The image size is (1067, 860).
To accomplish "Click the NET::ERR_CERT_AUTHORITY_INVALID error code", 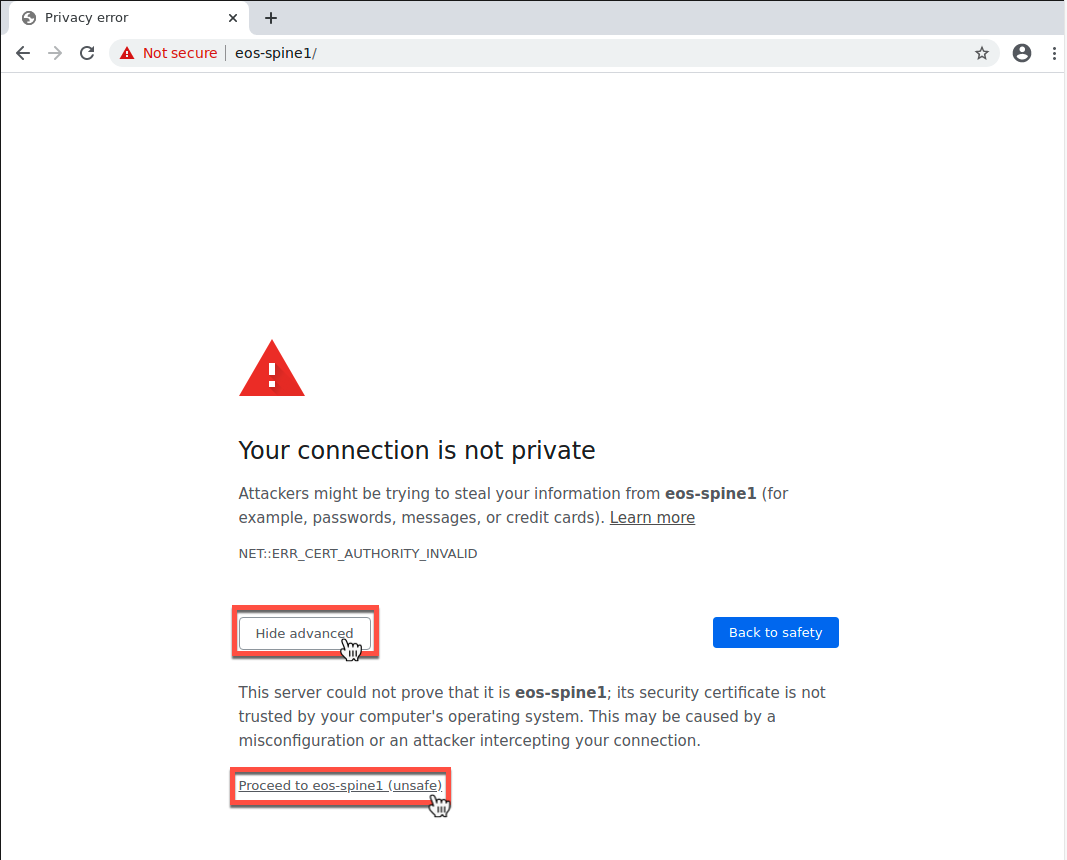I will [358, 553].
